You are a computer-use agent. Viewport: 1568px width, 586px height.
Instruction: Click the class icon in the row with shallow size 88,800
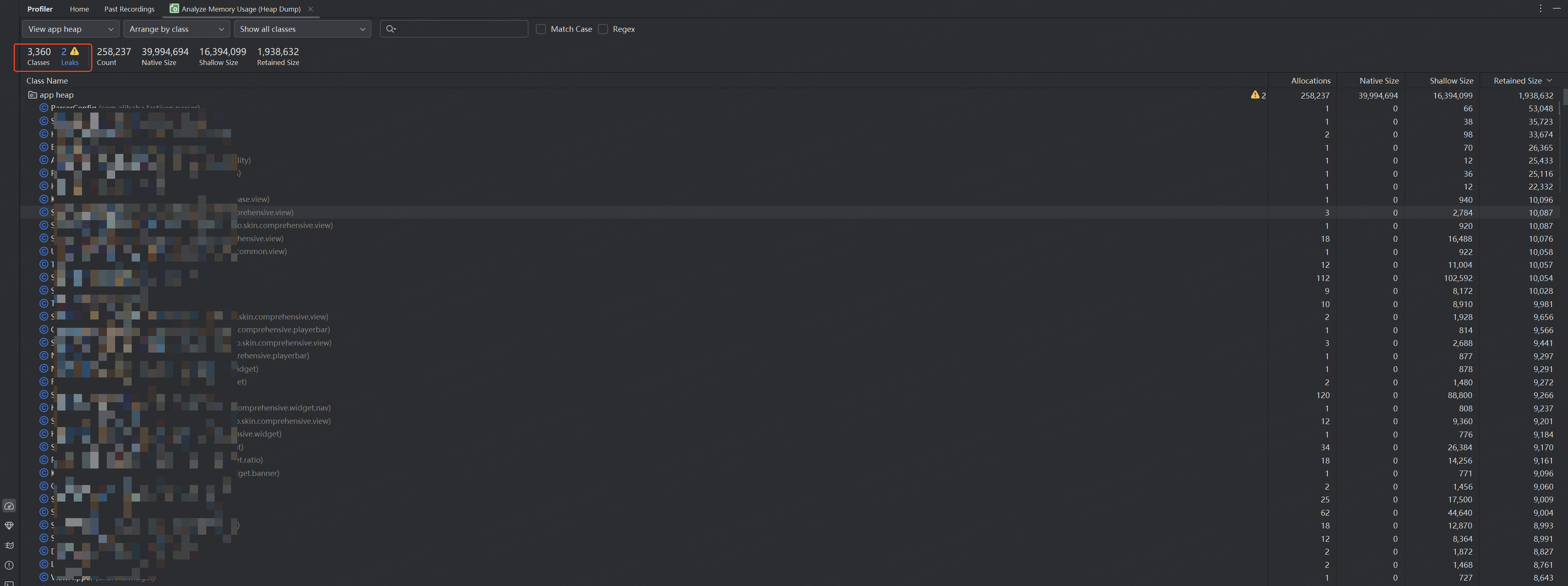tap(44, 395)
